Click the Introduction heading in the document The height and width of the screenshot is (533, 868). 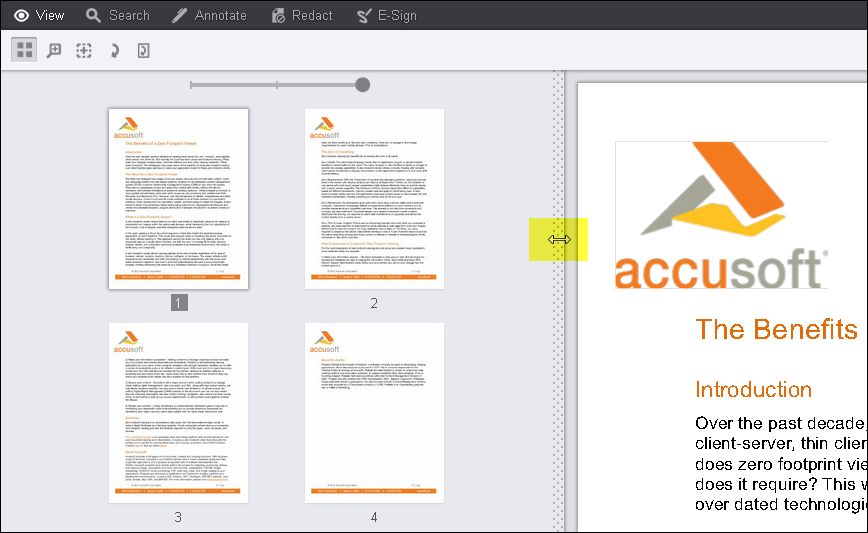(x=753, y=389)
